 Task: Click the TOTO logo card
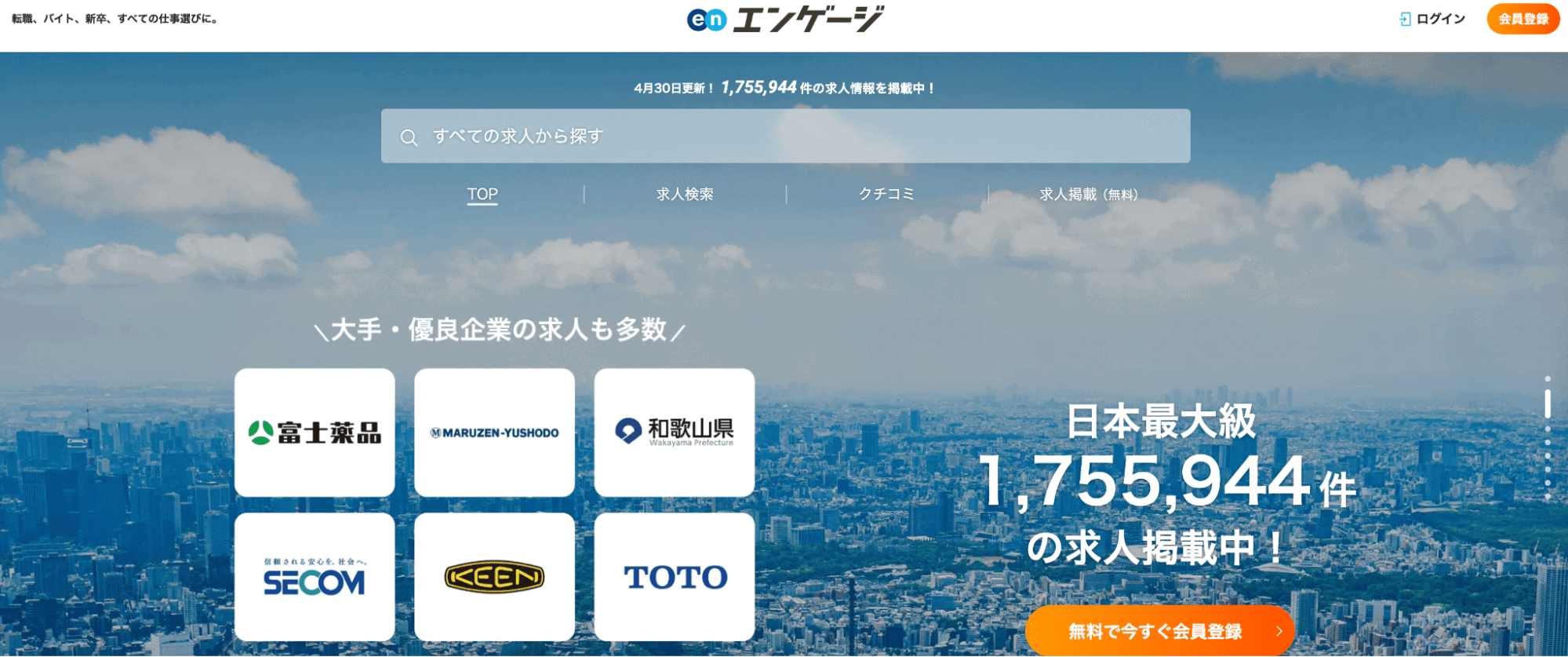pos(675,577)
